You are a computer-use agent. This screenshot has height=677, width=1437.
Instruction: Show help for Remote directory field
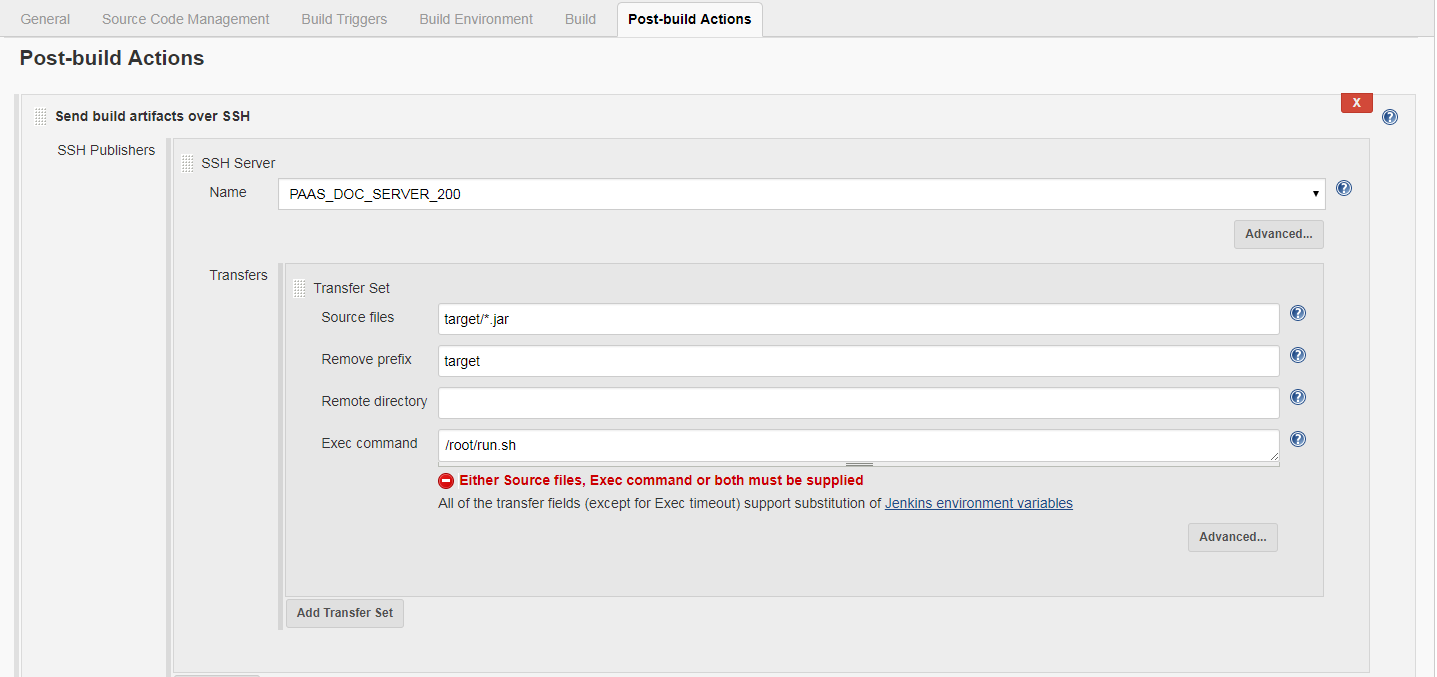click(x=1298, y=397)
